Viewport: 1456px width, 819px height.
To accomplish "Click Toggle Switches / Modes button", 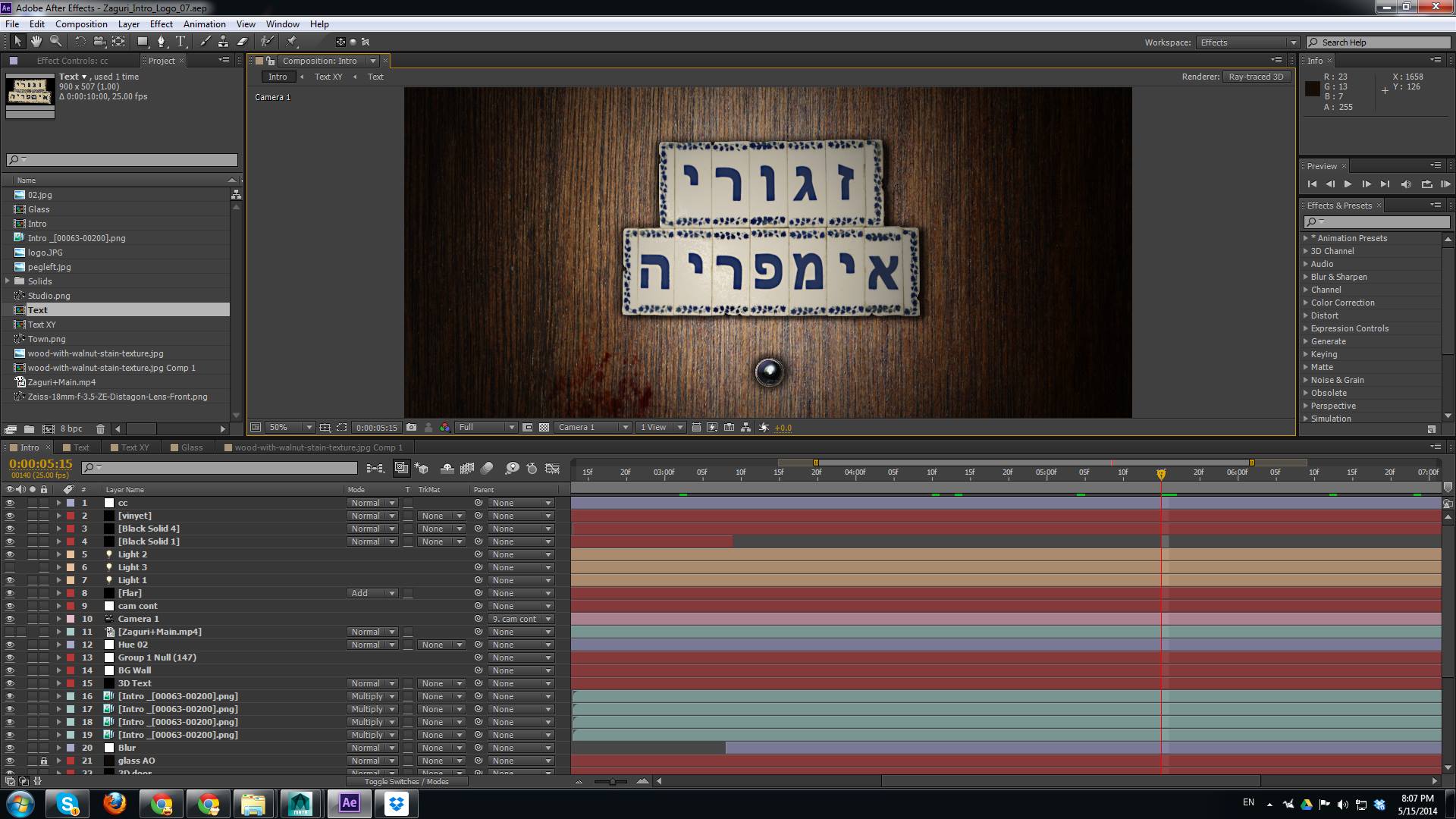I will (x=406, y=781).
